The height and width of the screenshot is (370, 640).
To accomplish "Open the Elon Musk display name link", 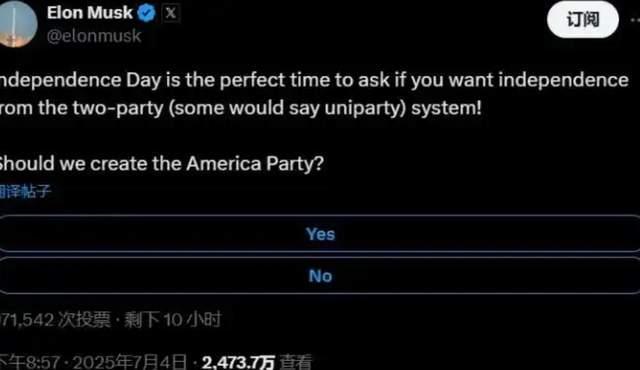I will [x=90, y=13].
